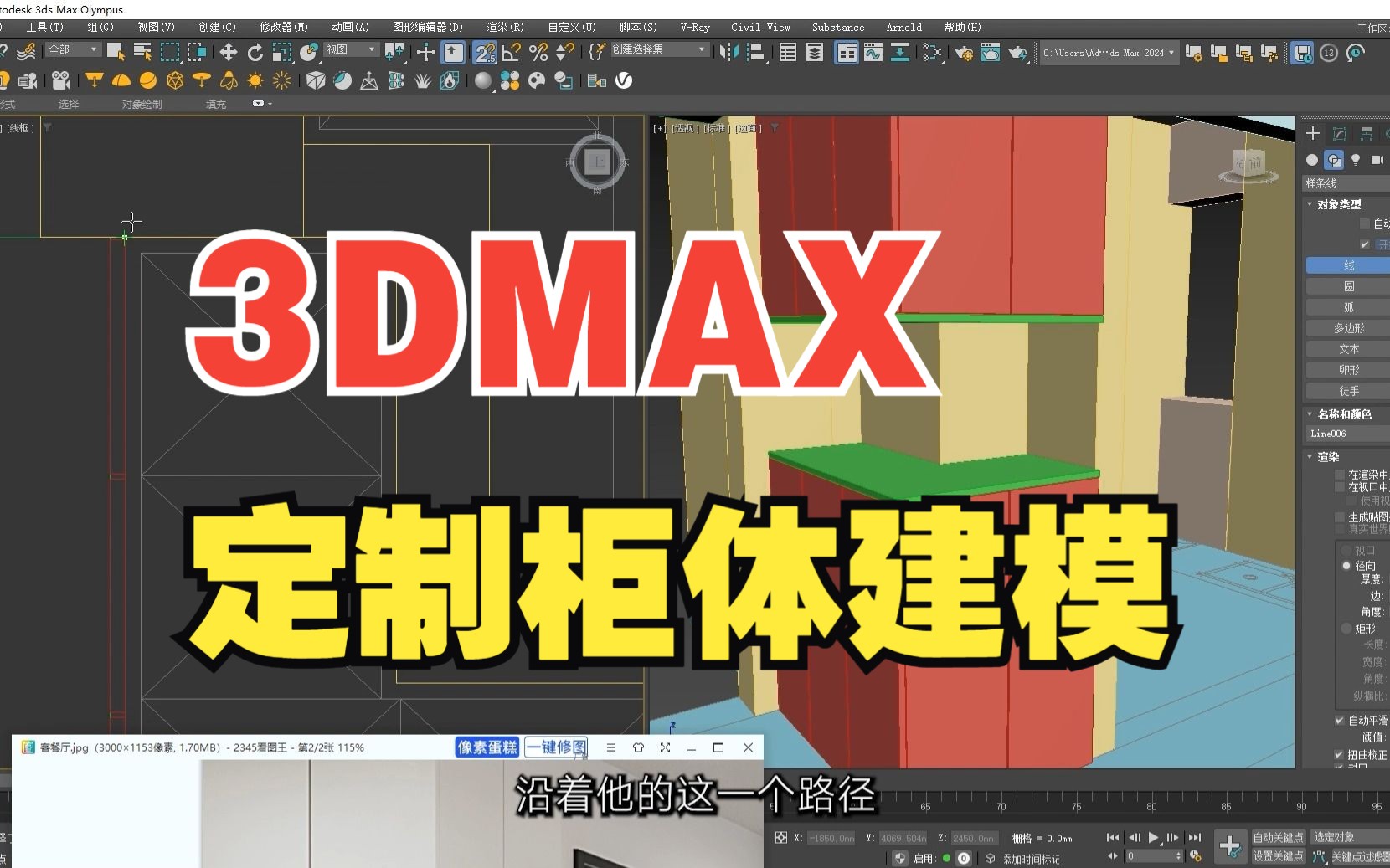
Task: Open the Layer Explorer icon
Action: click(x=815, y=52)
